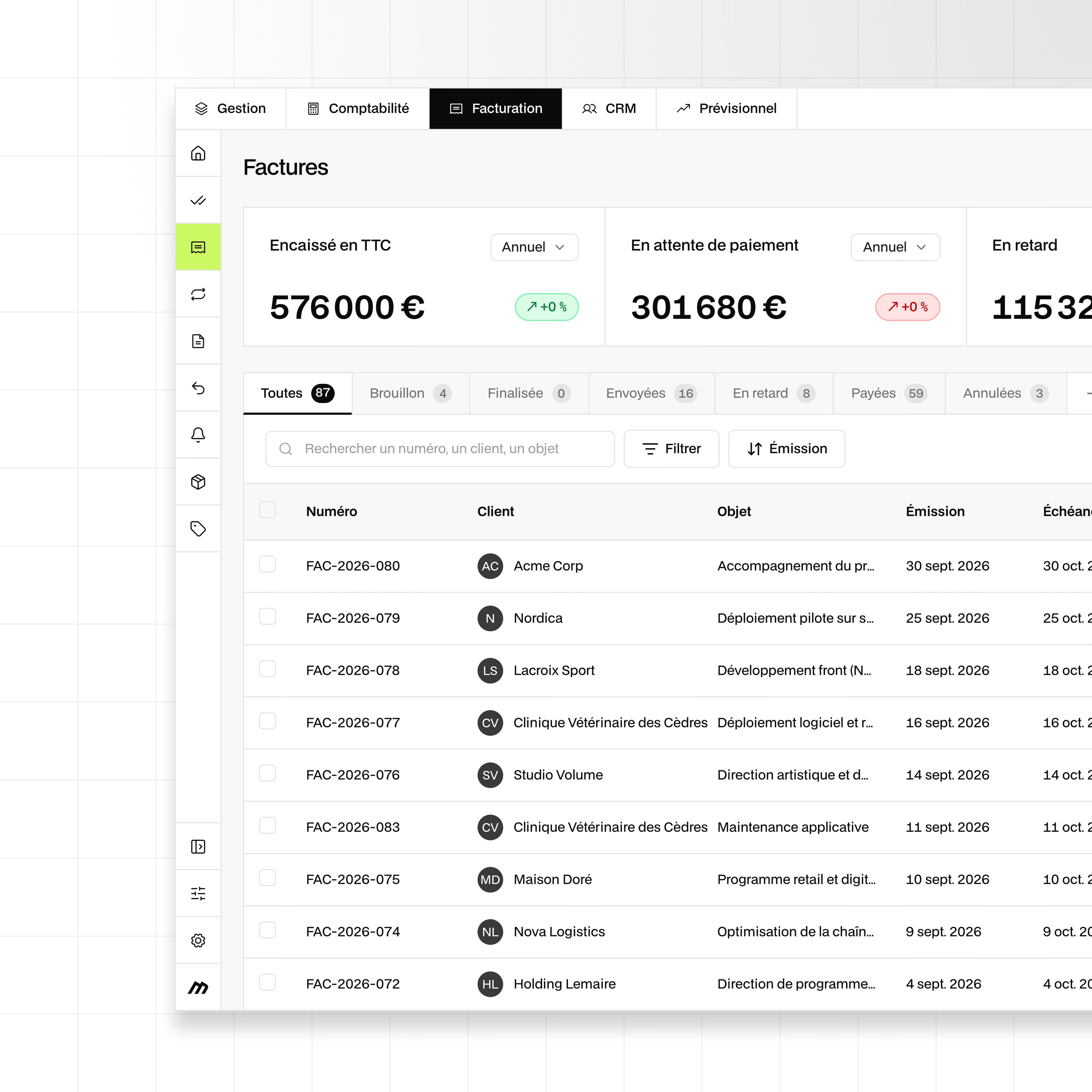The image size is (1092, 1092).
Task: Open the notifications bell icon
Action: pyautogui.click(x=198, y=435)
